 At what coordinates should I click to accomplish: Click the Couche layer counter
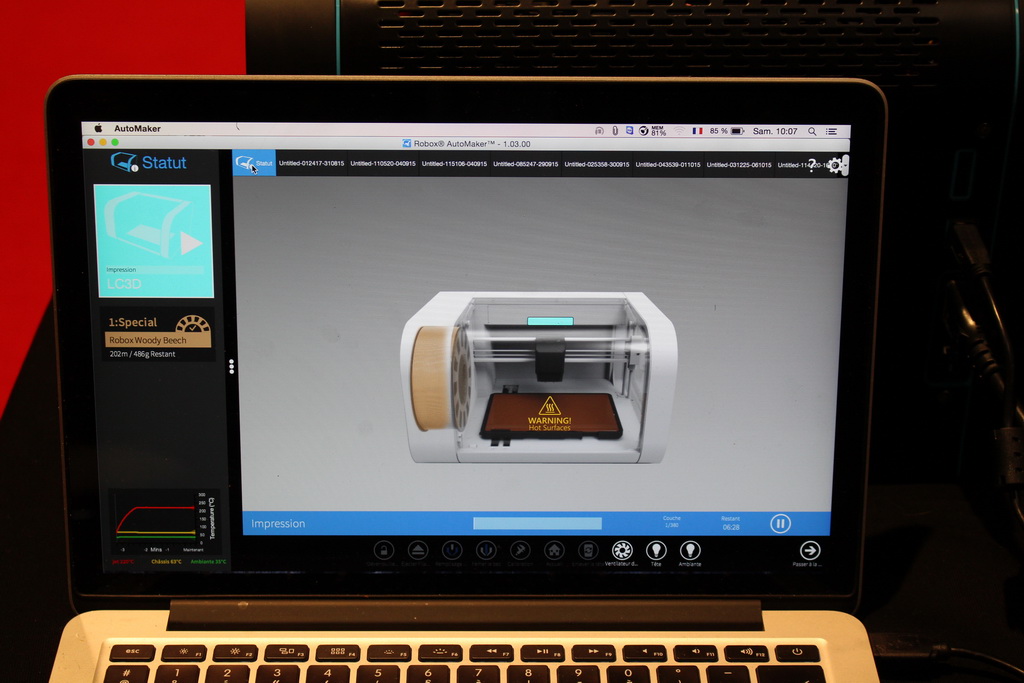pos(671,522)
